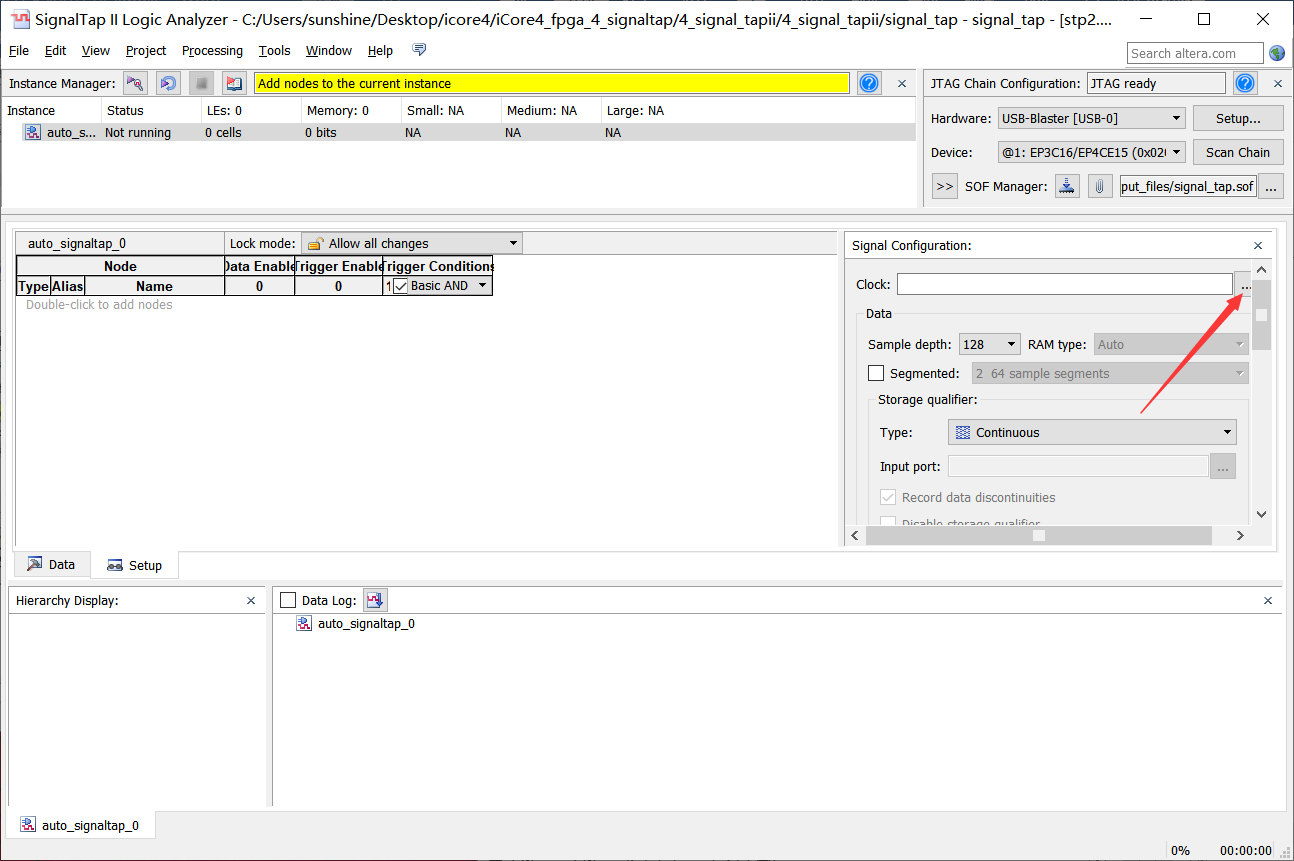Click the Signal Configuration horizontal scrollbar thumb
Image resolution: width=1294 pixels, height=861 pixels.
point(1039,535)
